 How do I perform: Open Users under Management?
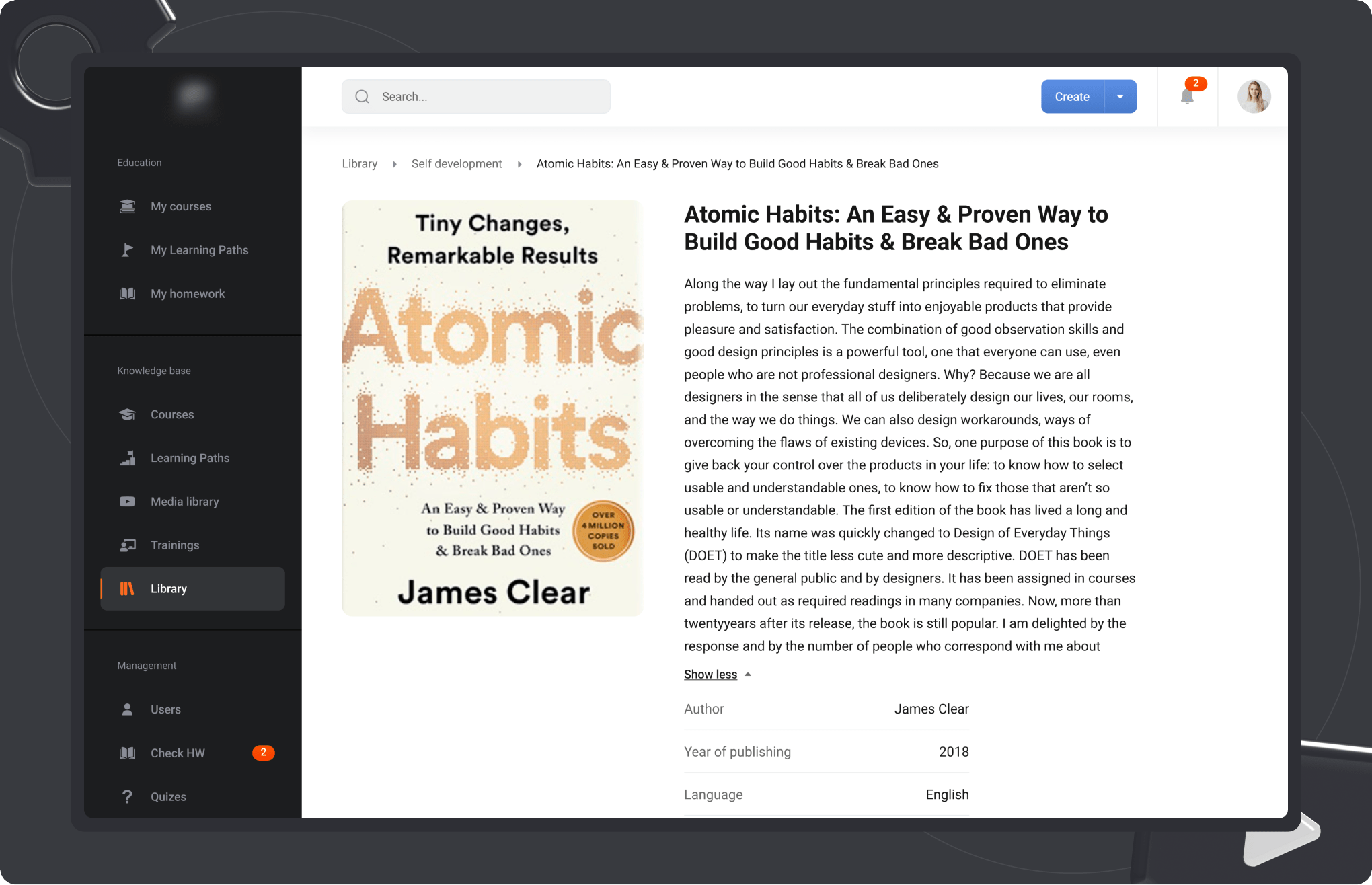click(192, 709)
